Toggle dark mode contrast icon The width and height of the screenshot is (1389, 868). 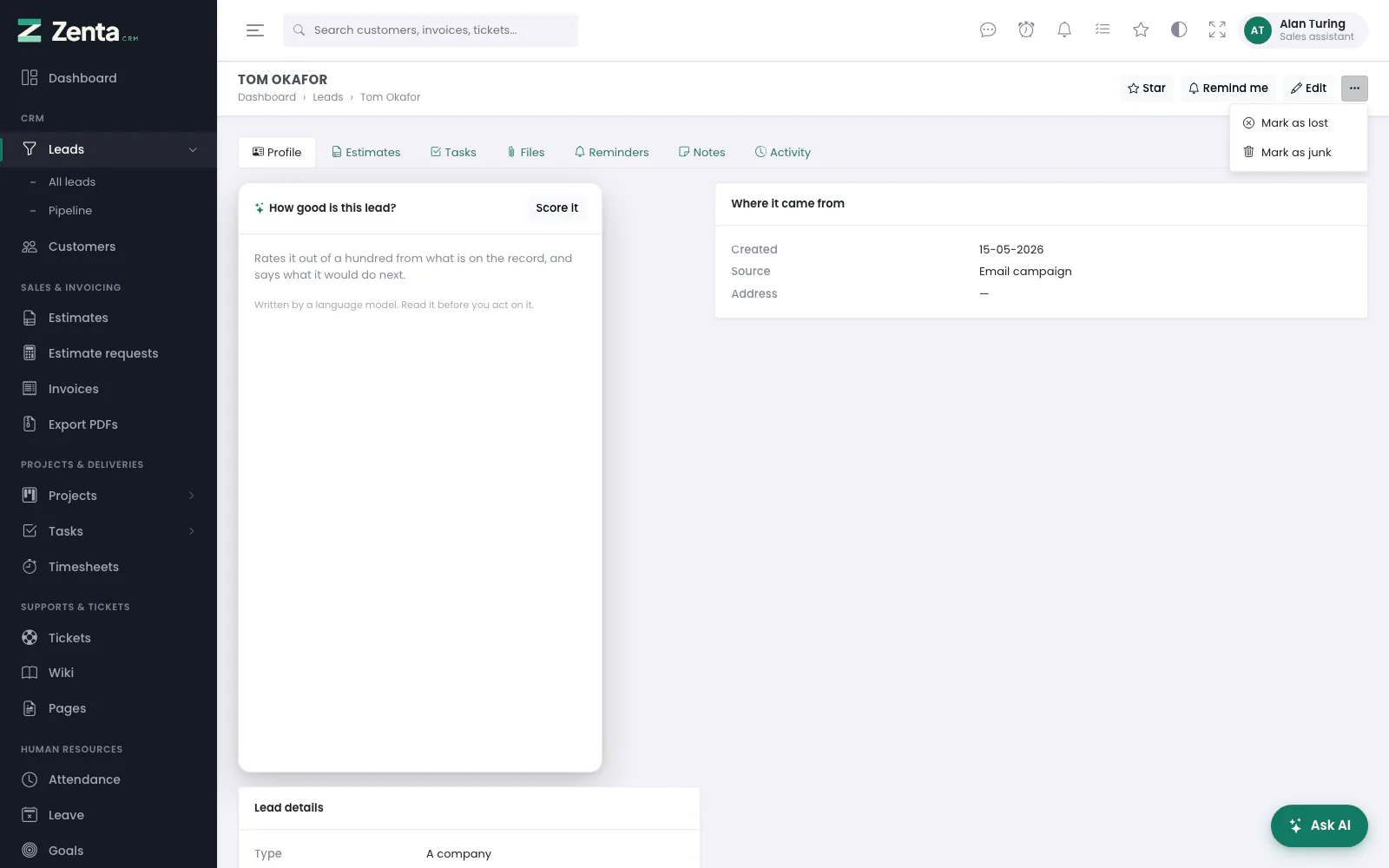(x=1179, y=30)
